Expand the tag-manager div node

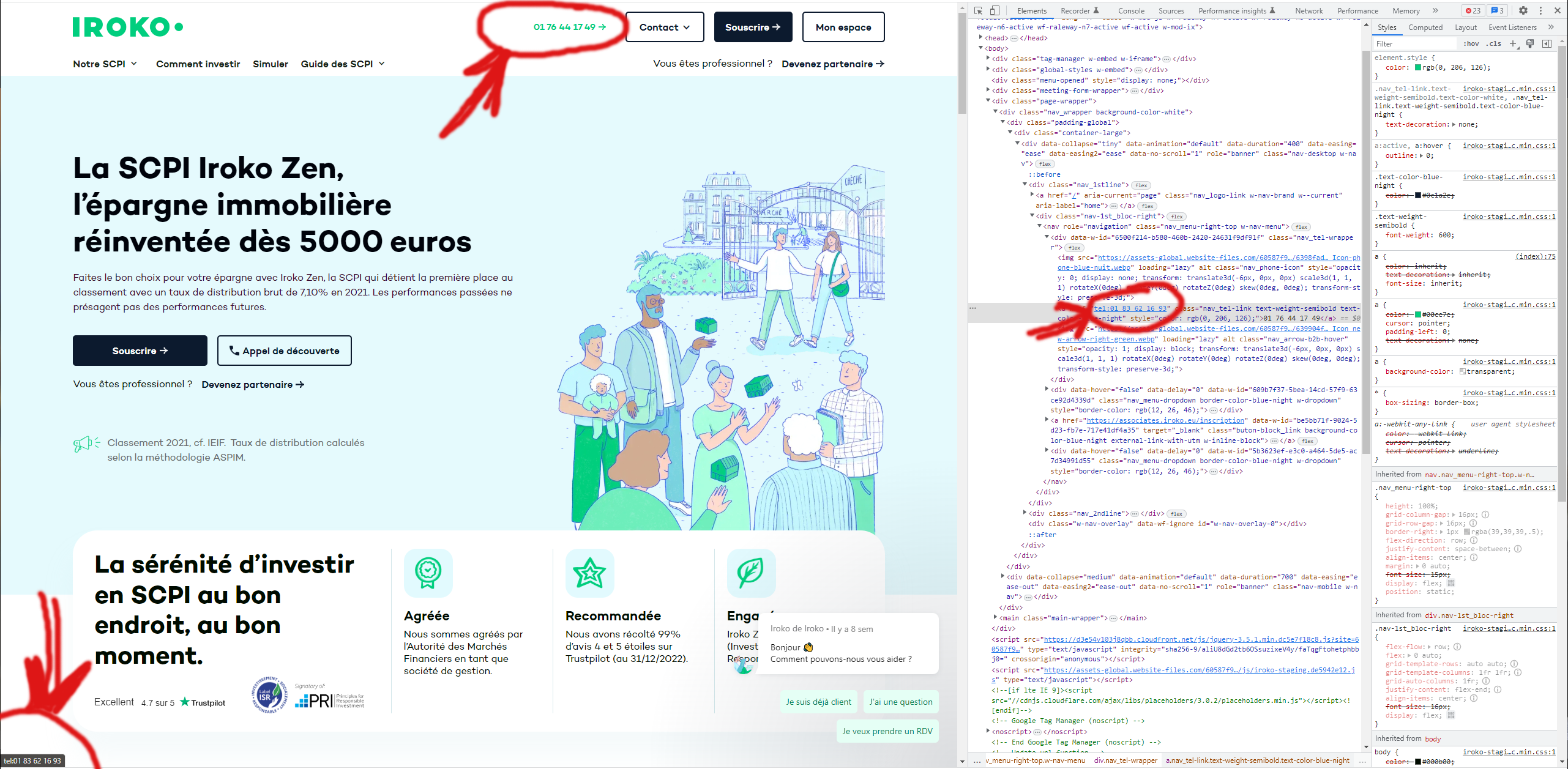coord(988,59)
